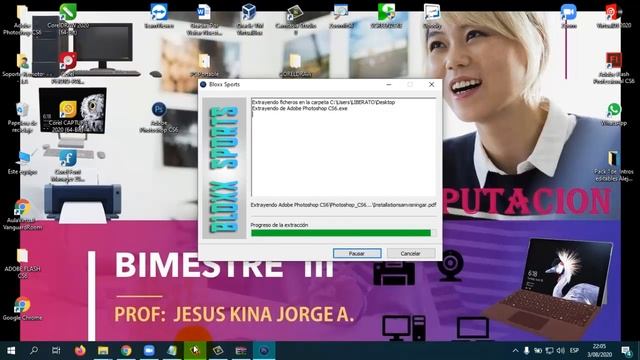640x360 pixels.
Task: Open the red camera desktop shortcut at top right
Action: click(613, 17)
